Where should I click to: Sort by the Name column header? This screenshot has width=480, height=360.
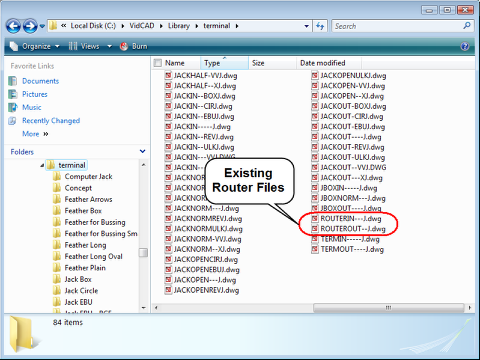(x=175, y=63)
